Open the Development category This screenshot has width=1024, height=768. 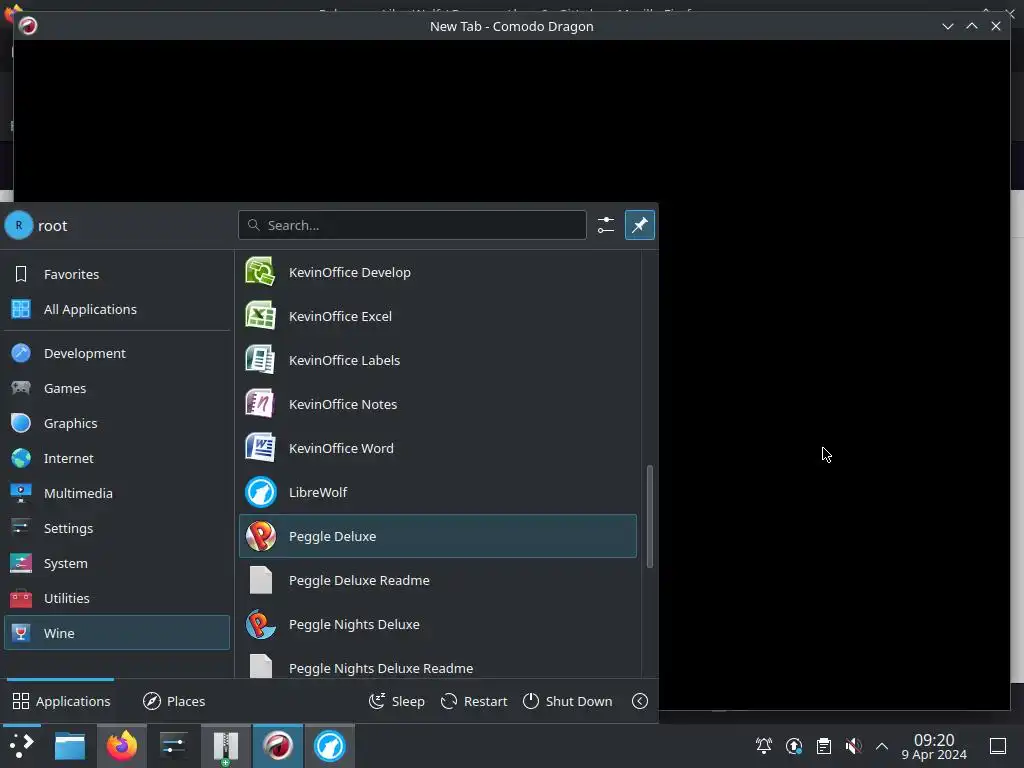pos(117,353)
